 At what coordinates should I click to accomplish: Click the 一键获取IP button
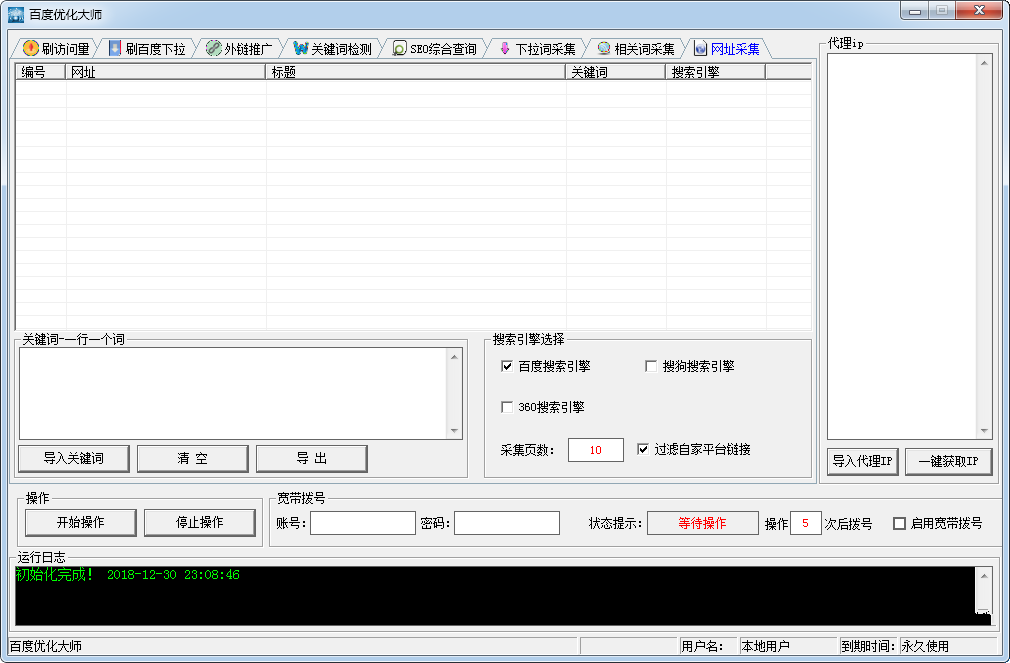(x=948, y=461)
